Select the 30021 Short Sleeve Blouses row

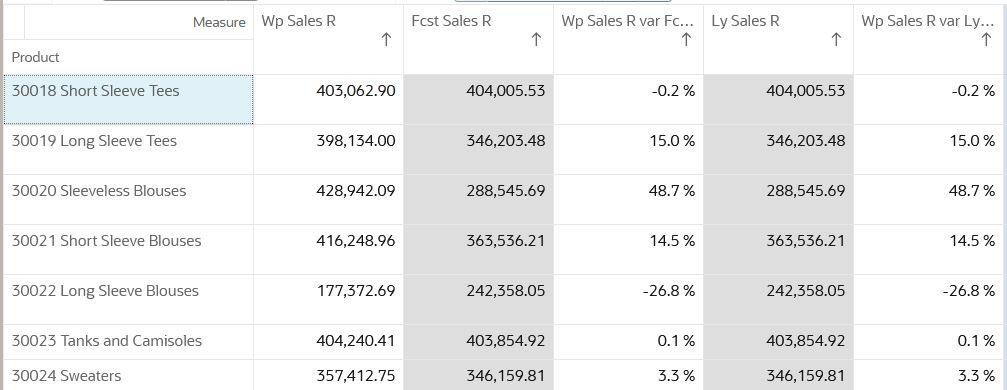click(128, 249)
